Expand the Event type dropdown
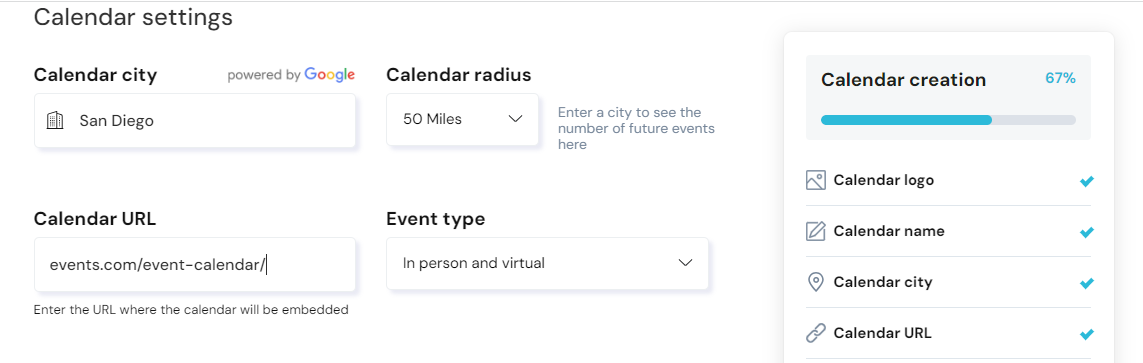This screenshot has width=1143, height=363. [x=547, y=263]
